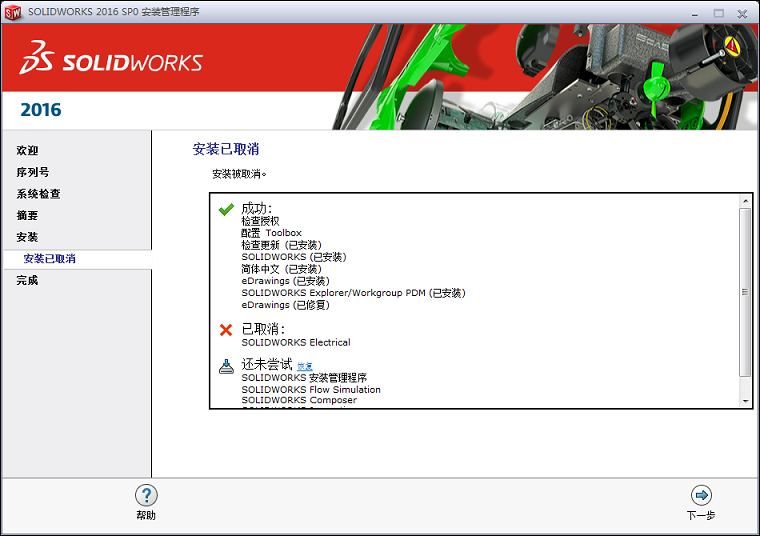Click the SOLIDWORKS Composer entry
760x536 pixels.
(x=299, y=400)
